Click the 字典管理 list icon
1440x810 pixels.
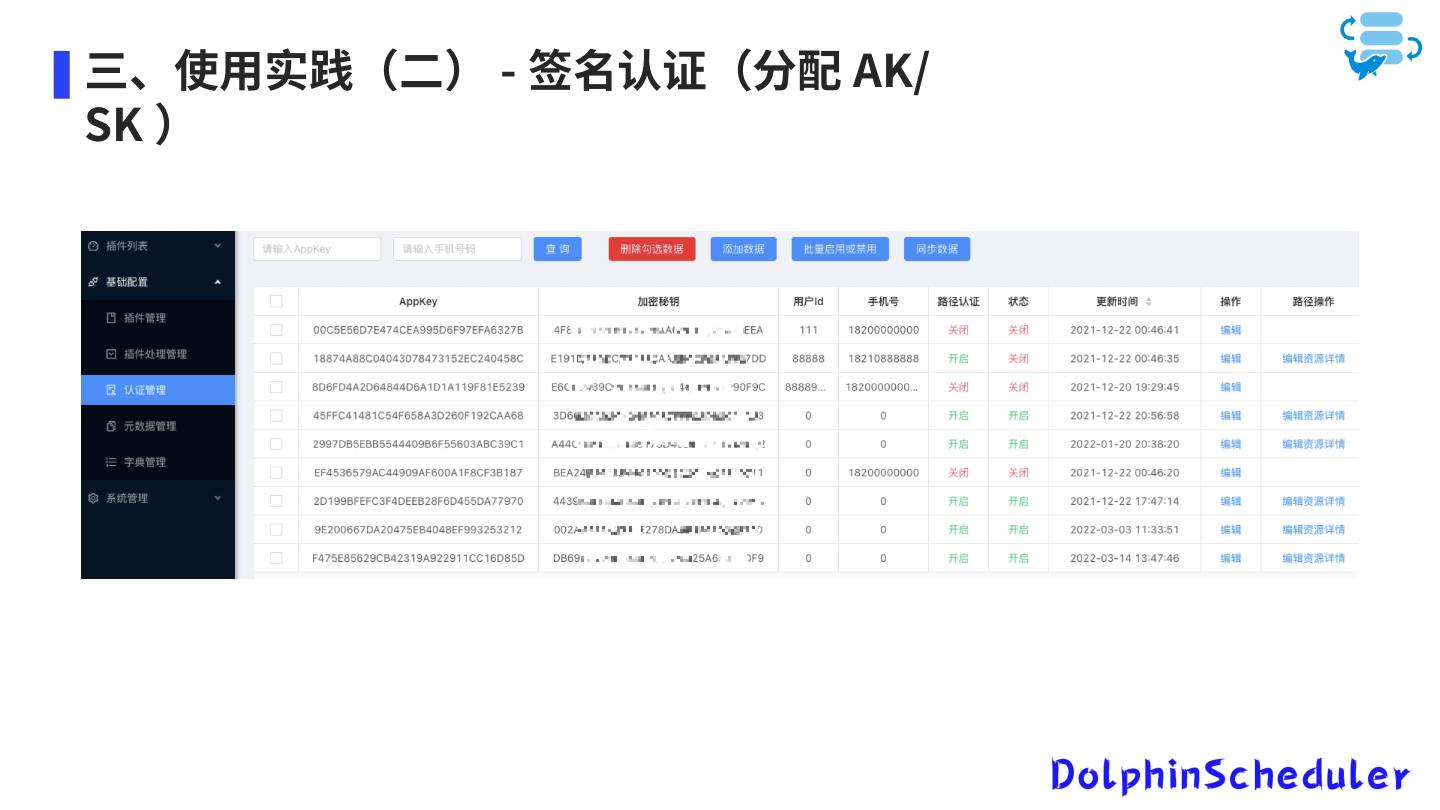click(x=111, y=462)
